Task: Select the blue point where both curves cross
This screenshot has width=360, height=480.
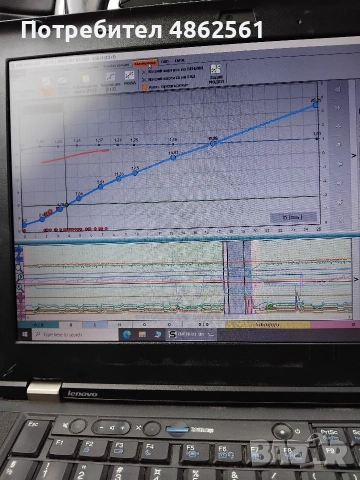Action: (x=213, y=143)
